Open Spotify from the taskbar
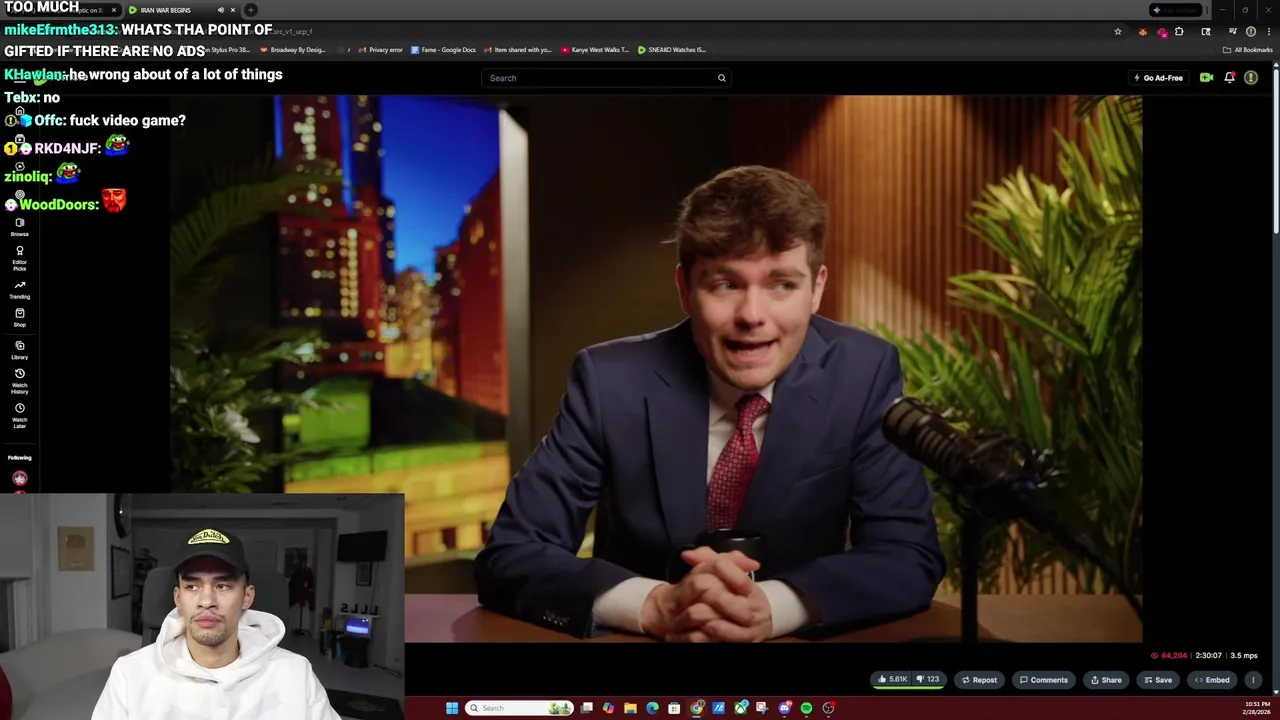1280x720 pixels. click(806, 708)
